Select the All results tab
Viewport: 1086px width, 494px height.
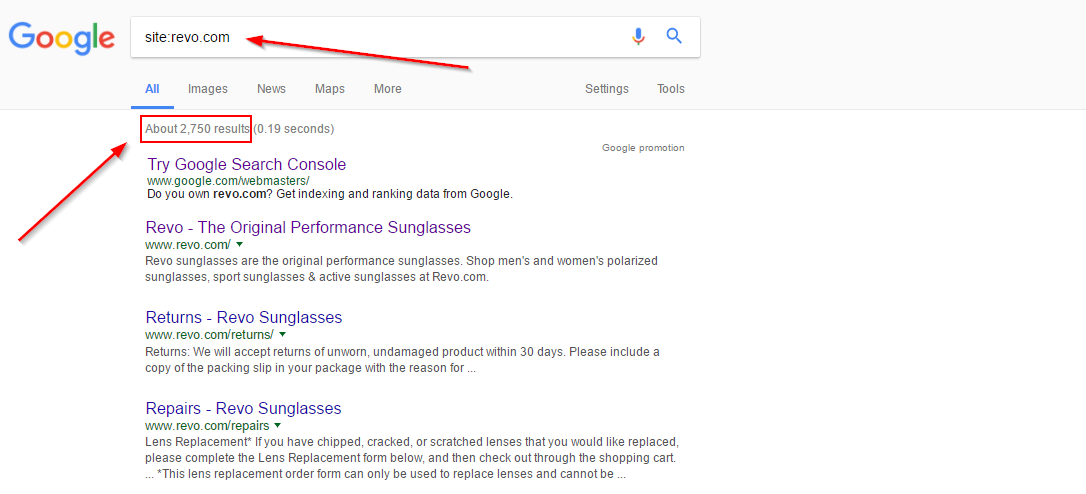(152, 89)
